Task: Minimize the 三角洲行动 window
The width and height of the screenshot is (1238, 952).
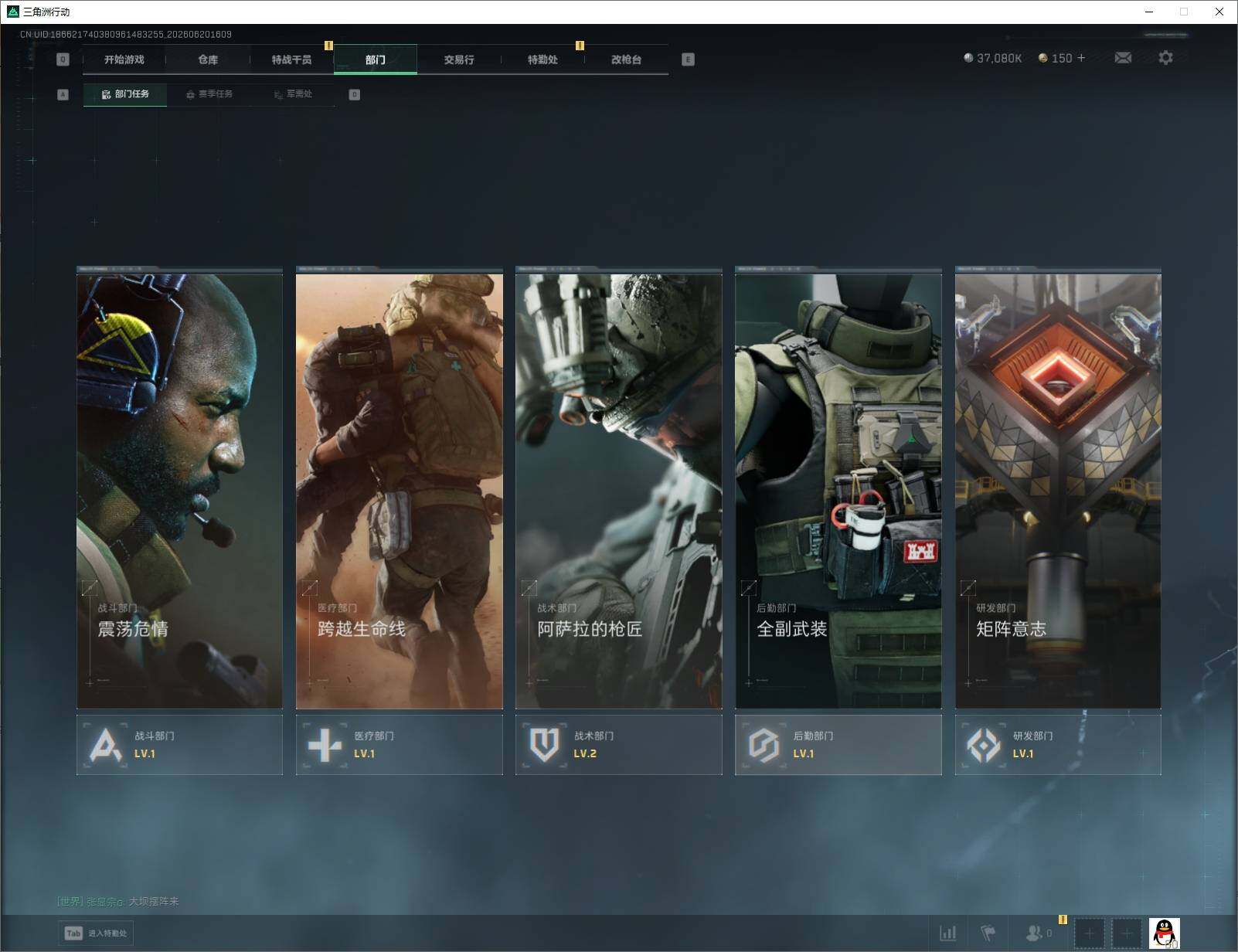Action: 1148,12
